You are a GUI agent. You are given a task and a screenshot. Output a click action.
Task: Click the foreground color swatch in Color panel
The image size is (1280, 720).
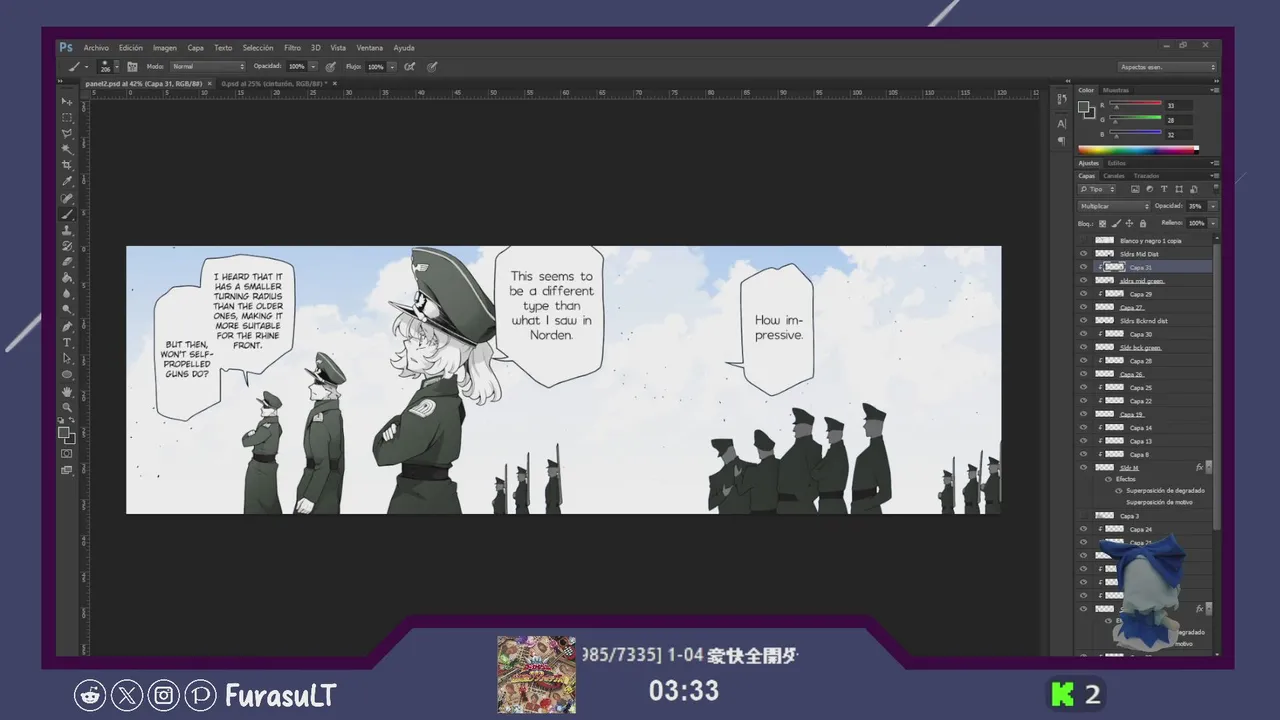(1085, 106)
